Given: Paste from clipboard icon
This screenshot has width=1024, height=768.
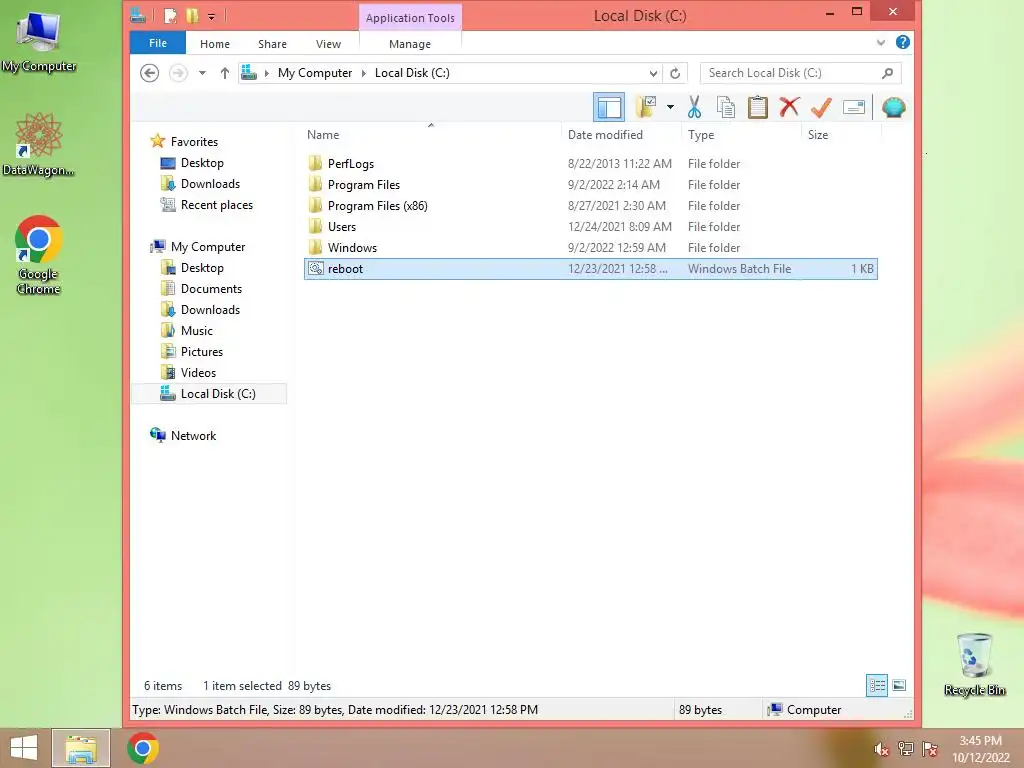Looking at the screenshot, I should click(x=758, y=107).
